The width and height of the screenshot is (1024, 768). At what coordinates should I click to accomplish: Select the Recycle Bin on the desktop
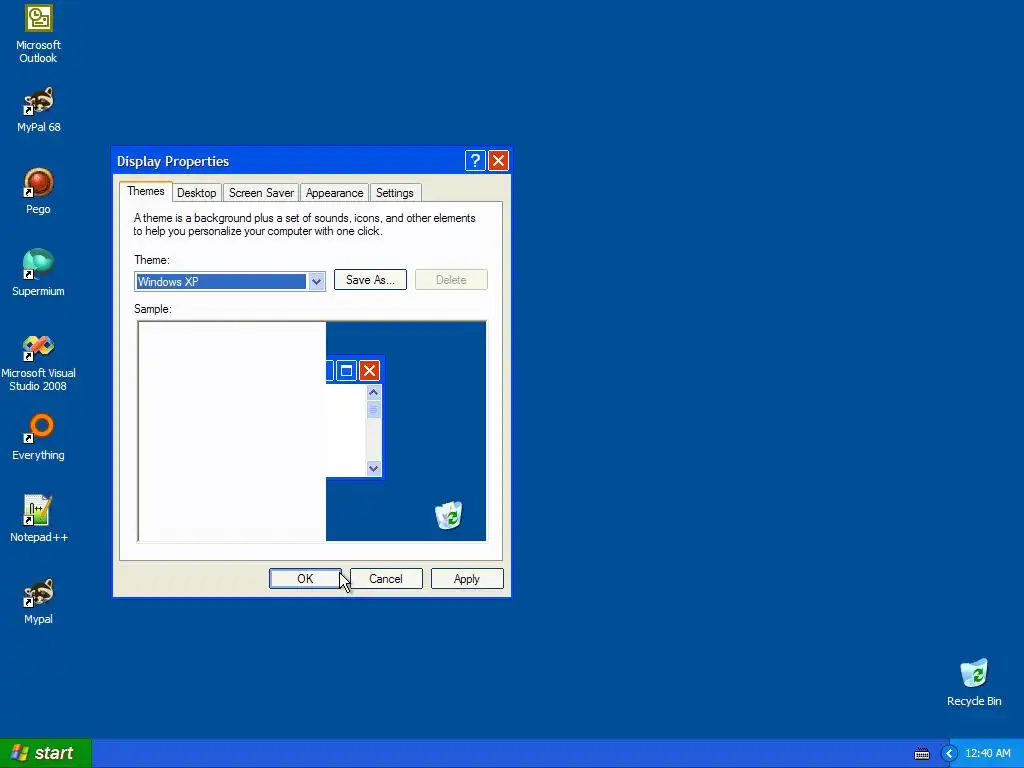[x=974, y=683]
